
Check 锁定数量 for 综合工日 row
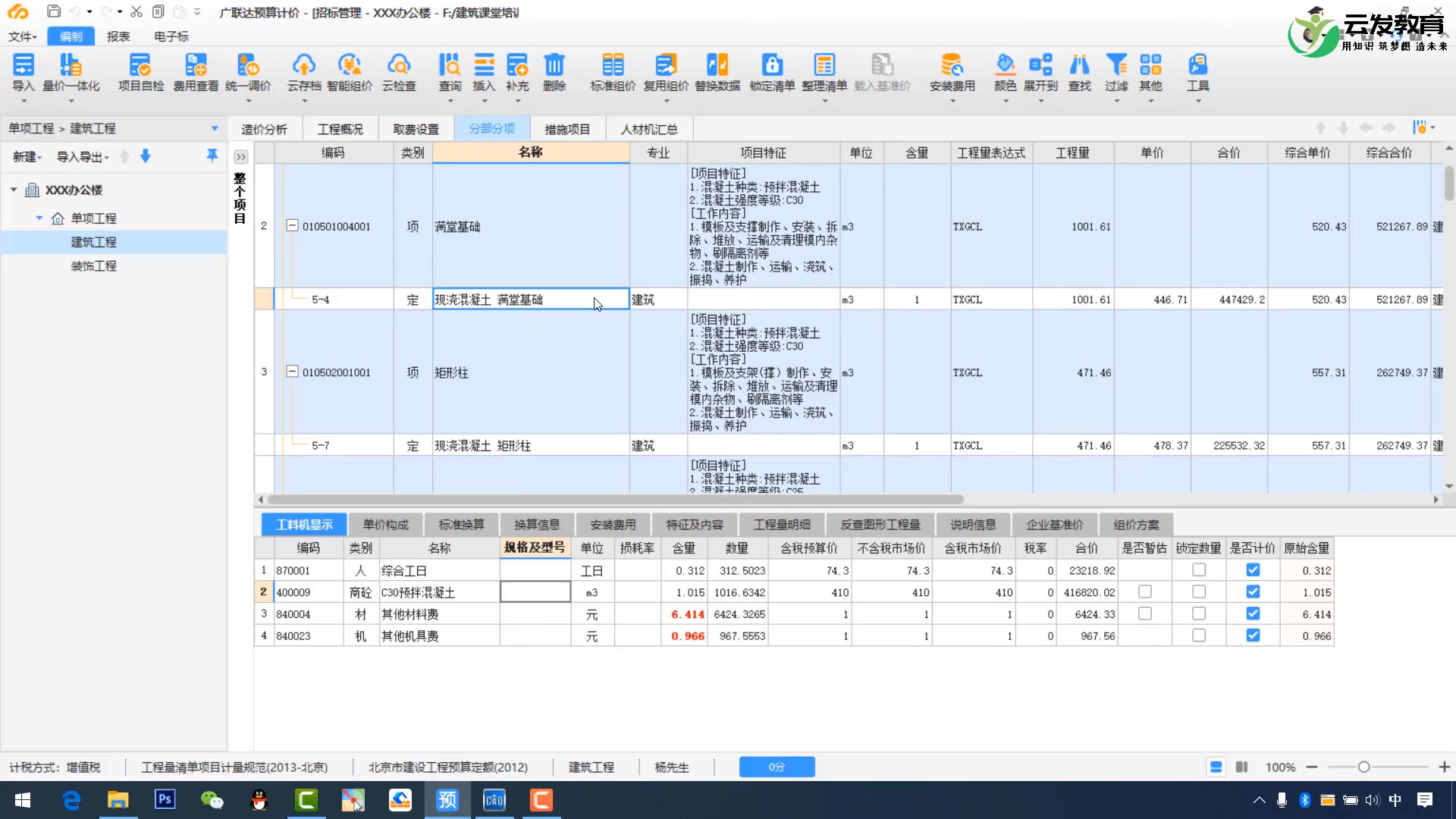coord(1199,570)
